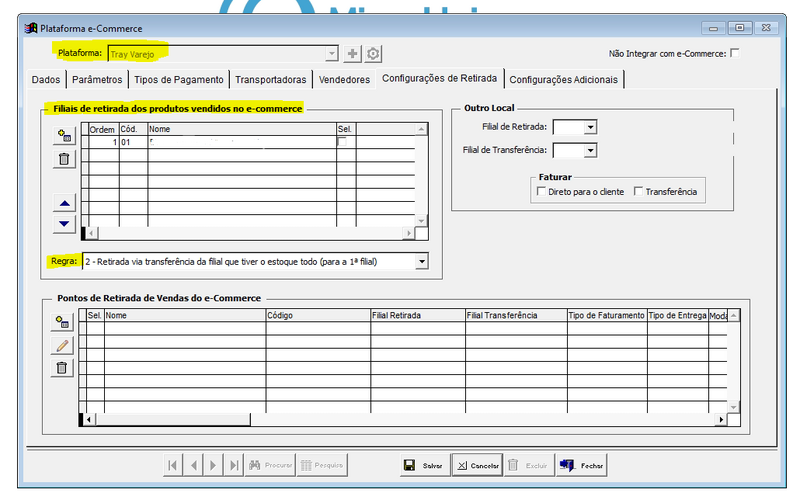
Task: Click pontos grid vertical scroll up arrow
Action: click(x=733, y=316)
